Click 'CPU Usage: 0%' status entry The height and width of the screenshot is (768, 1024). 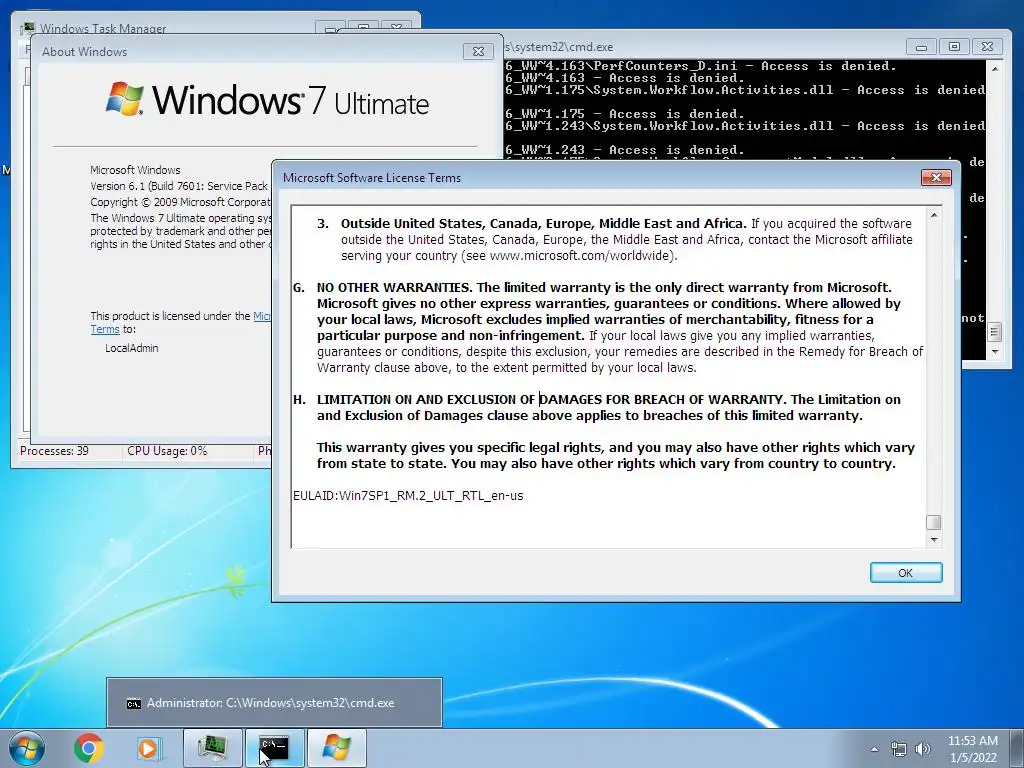pos(167,451)
